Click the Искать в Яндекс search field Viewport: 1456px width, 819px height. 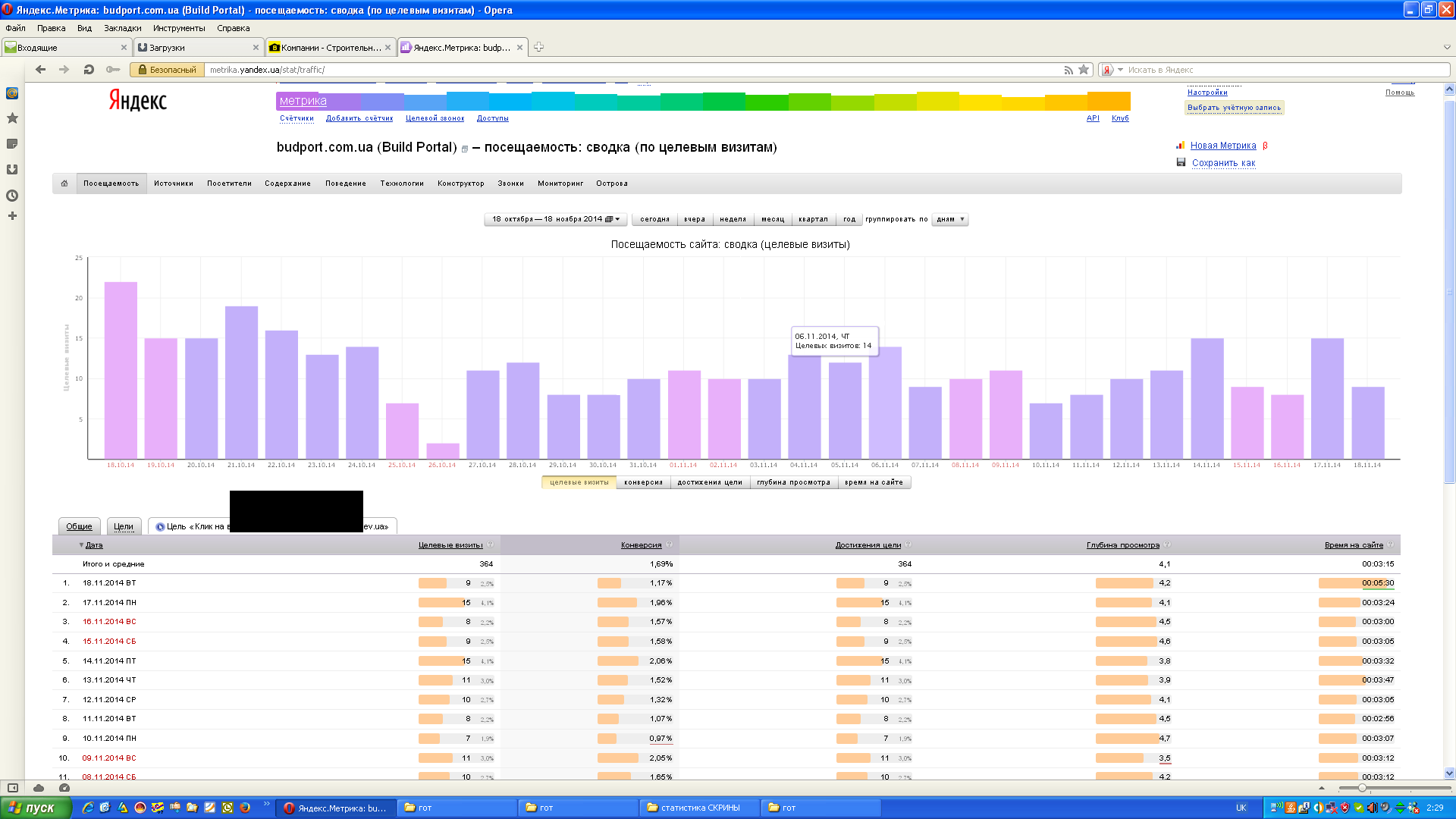point(1285,70)
